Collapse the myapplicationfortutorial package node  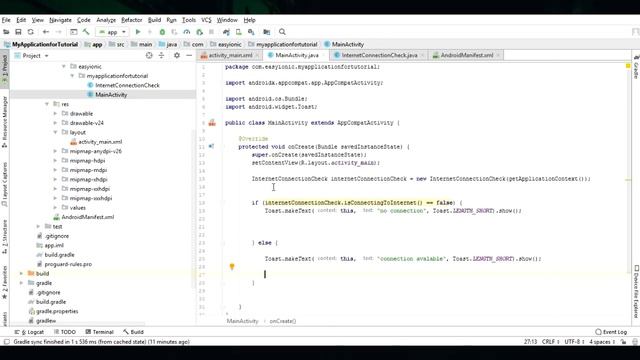pos(72,76)
